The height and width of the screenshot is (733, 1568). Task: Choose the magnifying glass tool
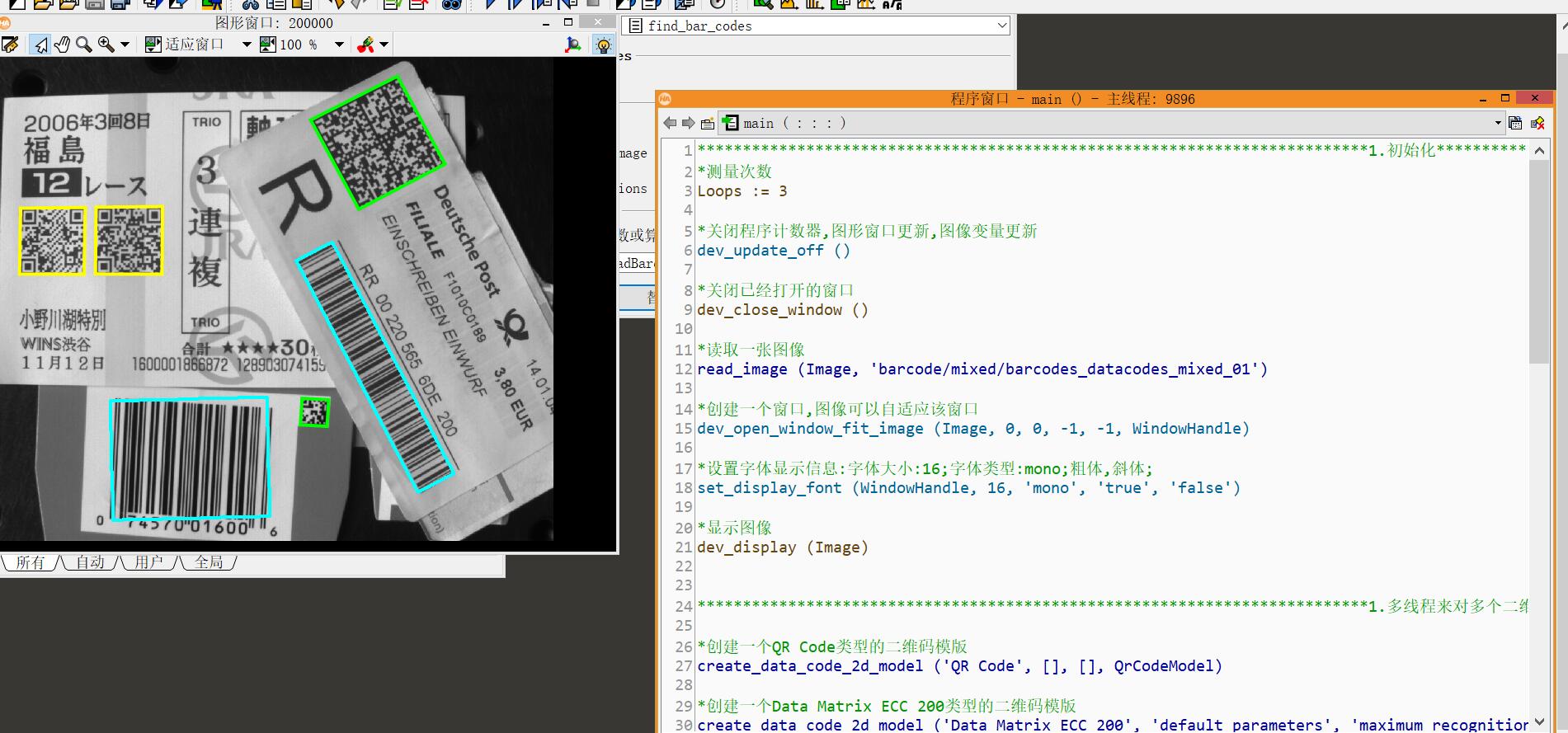(83, 45)
